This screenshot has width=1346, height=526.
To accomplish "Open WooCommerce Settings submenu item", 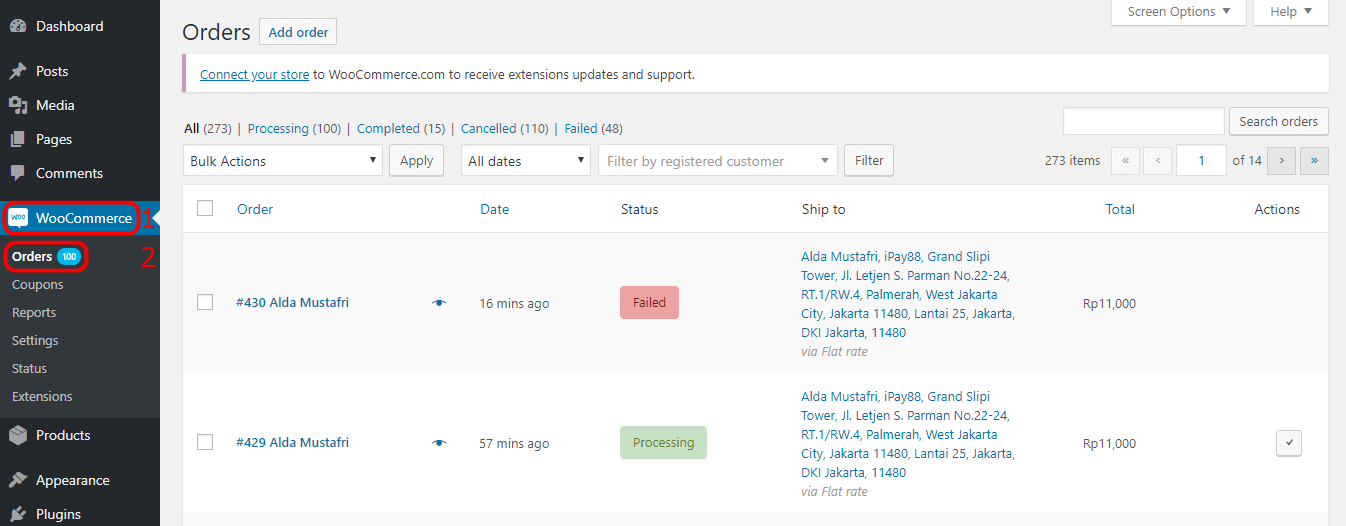I will (35, 341).
